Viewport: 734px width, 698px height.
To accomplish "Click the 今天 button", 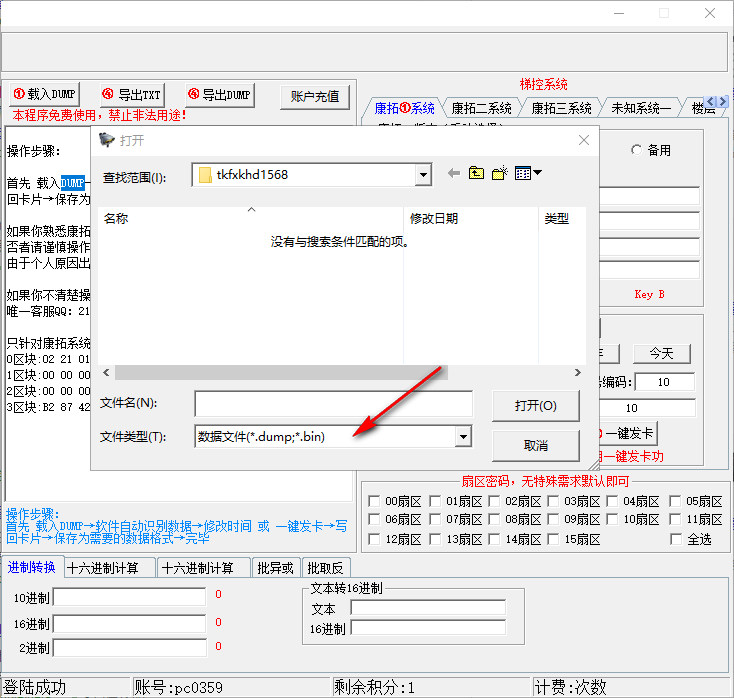I will coord(661,353).
